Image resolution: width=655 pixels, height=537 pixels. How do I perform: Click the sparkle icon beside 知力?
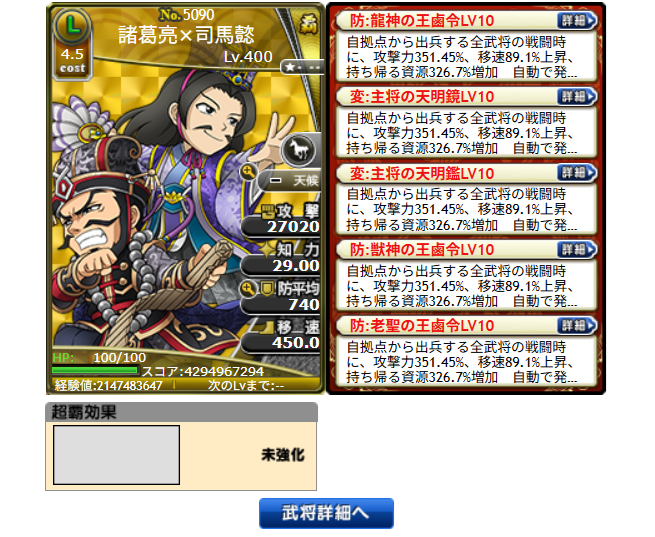pos(267,249)
